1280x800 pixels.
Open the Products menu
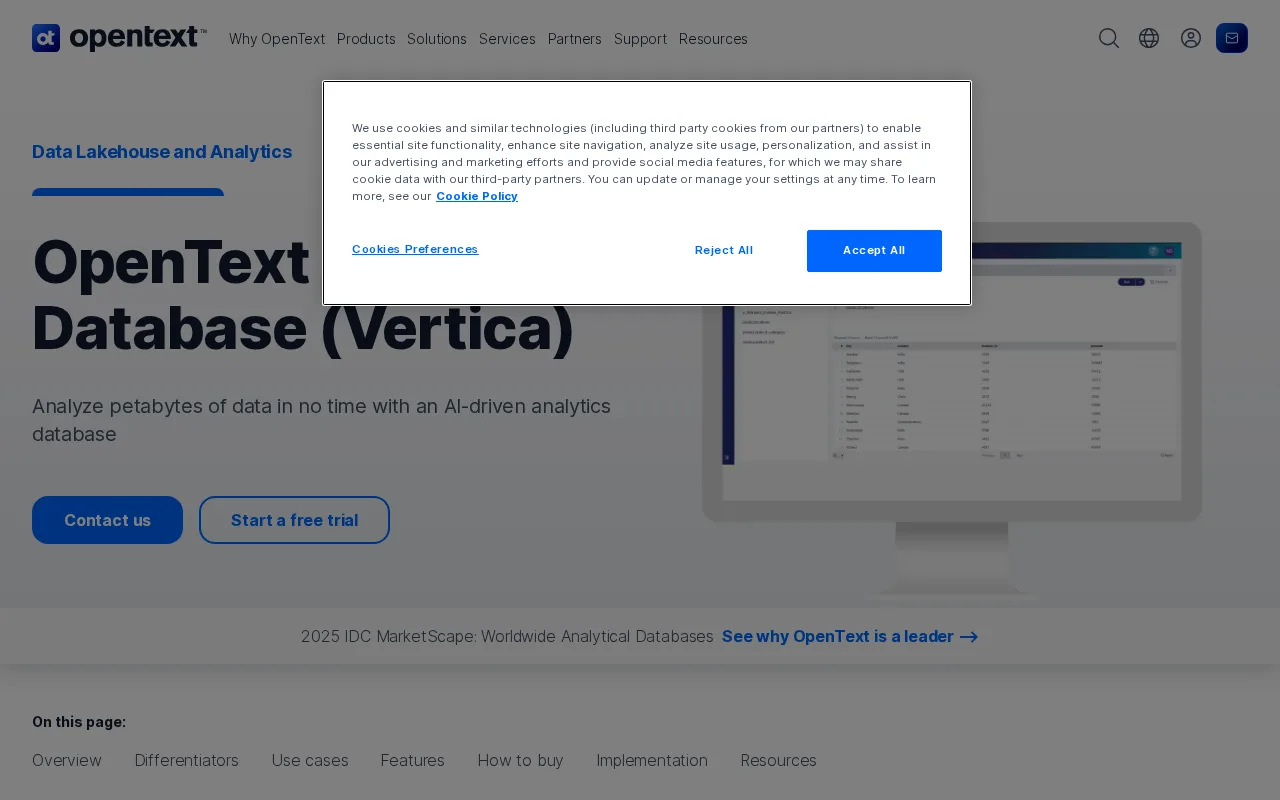(366, 39)
